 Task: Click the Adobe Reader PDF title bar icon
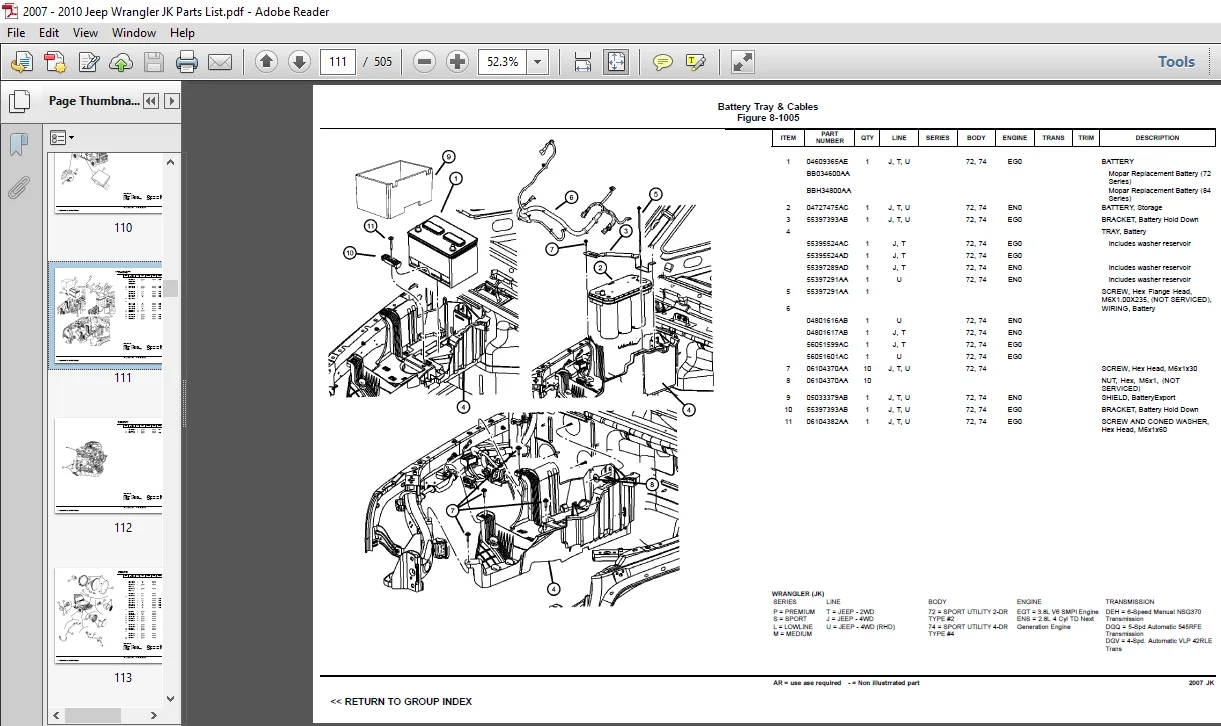coord(12,11)
